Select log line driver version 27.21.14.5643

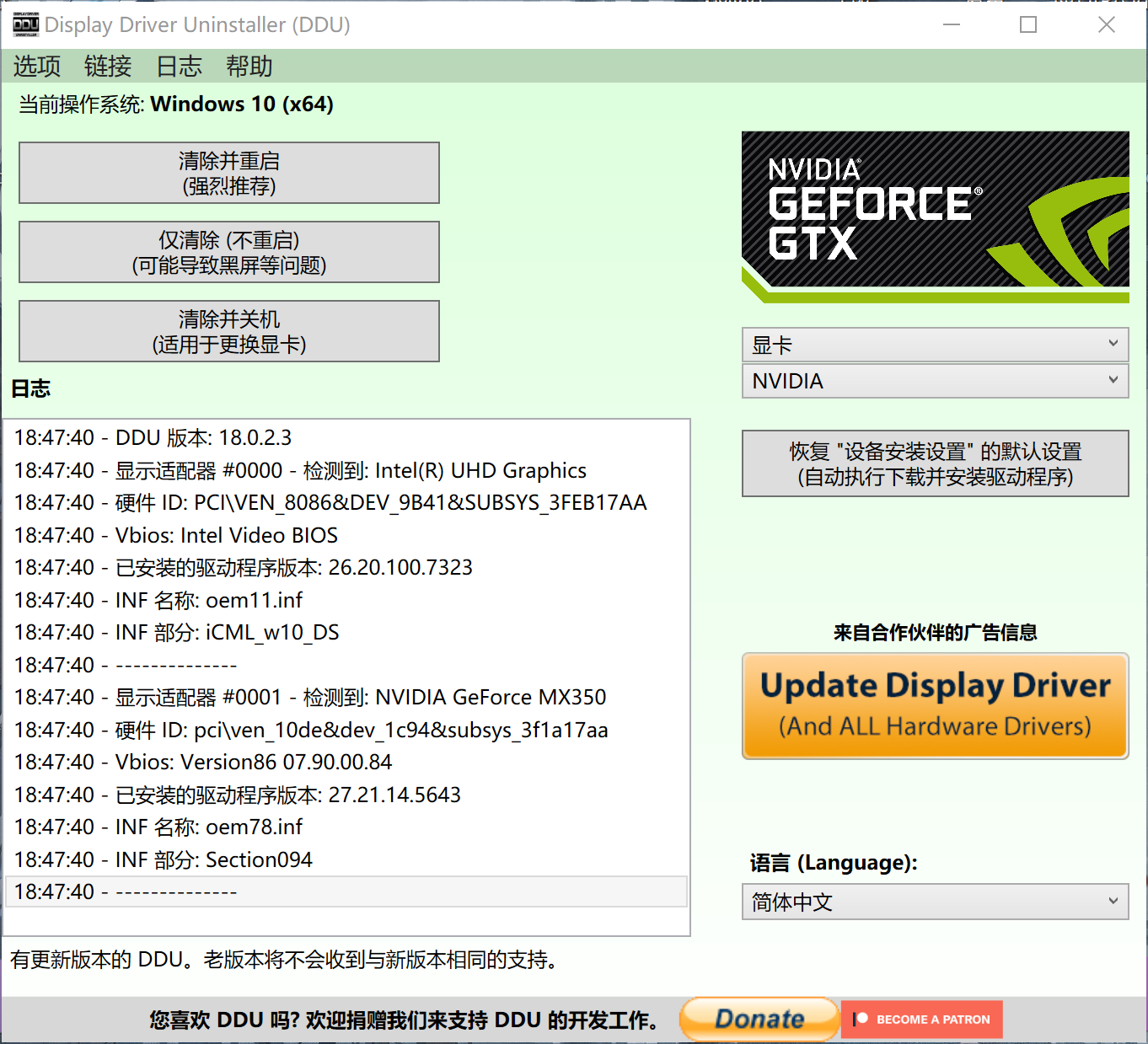pyautogui.click(x=346, y=795)
